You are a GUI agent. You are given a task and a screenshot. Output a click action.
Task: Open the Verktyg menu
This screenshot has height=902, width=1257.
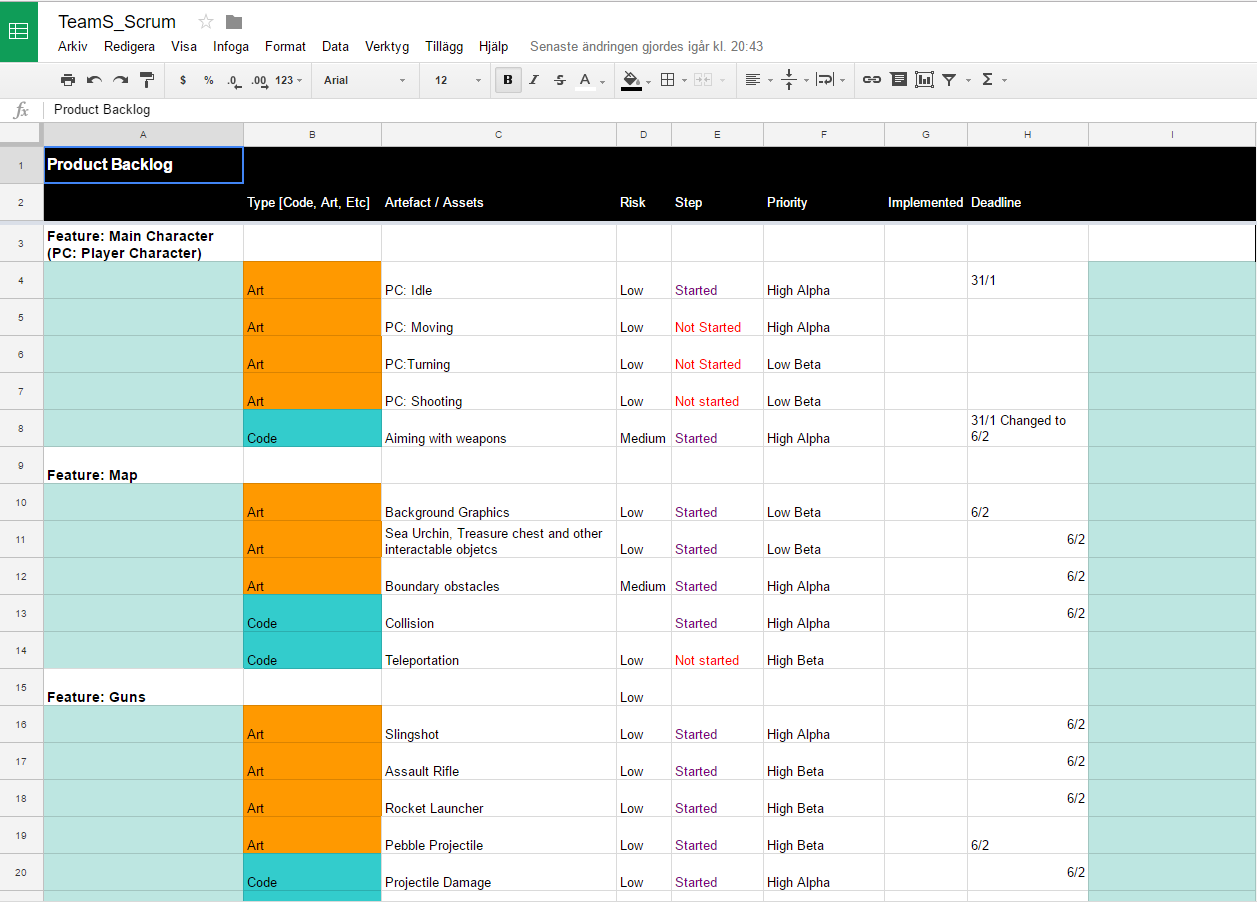click(387, 46)
